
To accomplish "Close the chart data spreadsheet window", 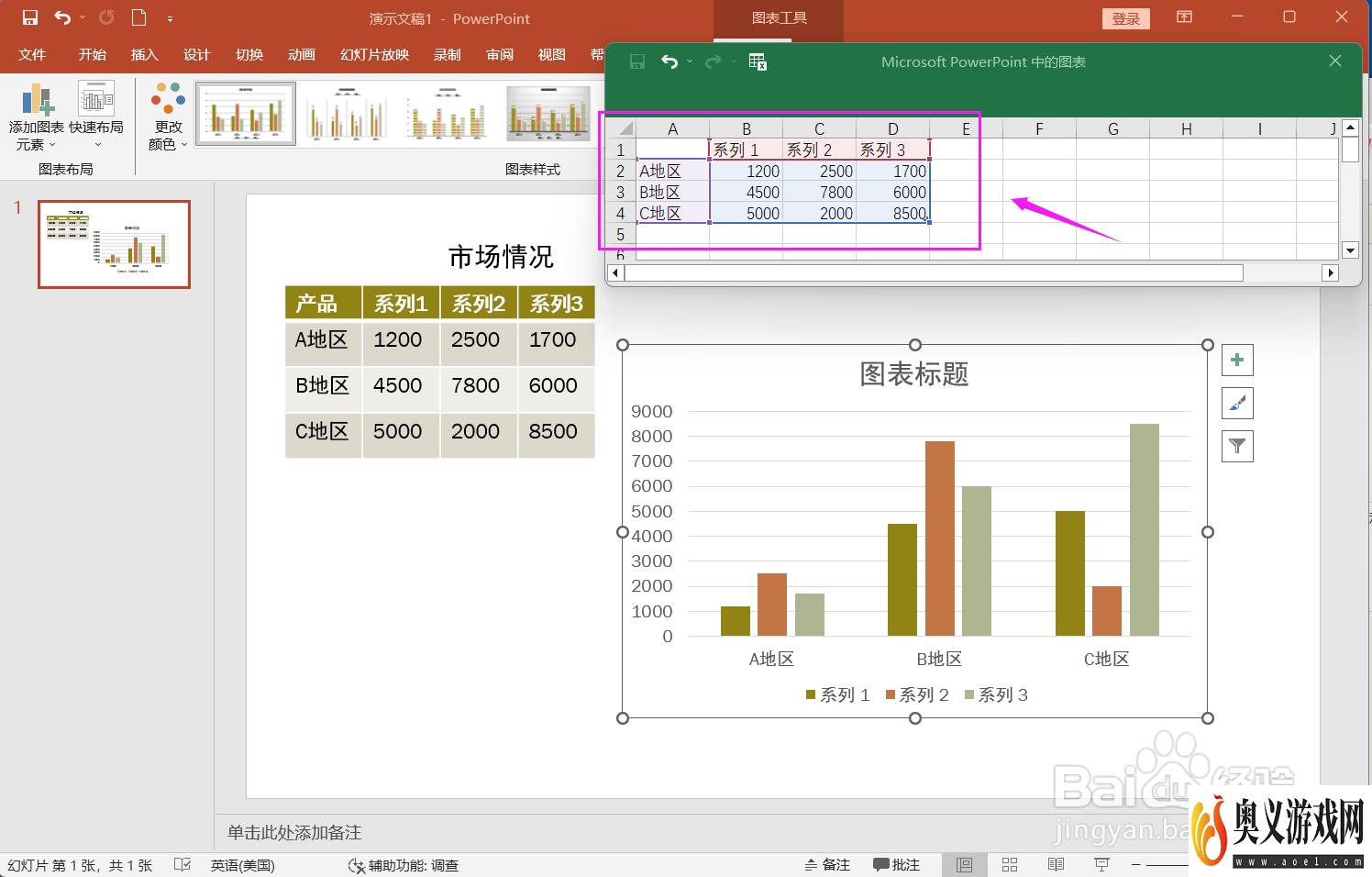I will click(x=1335, y=61).
